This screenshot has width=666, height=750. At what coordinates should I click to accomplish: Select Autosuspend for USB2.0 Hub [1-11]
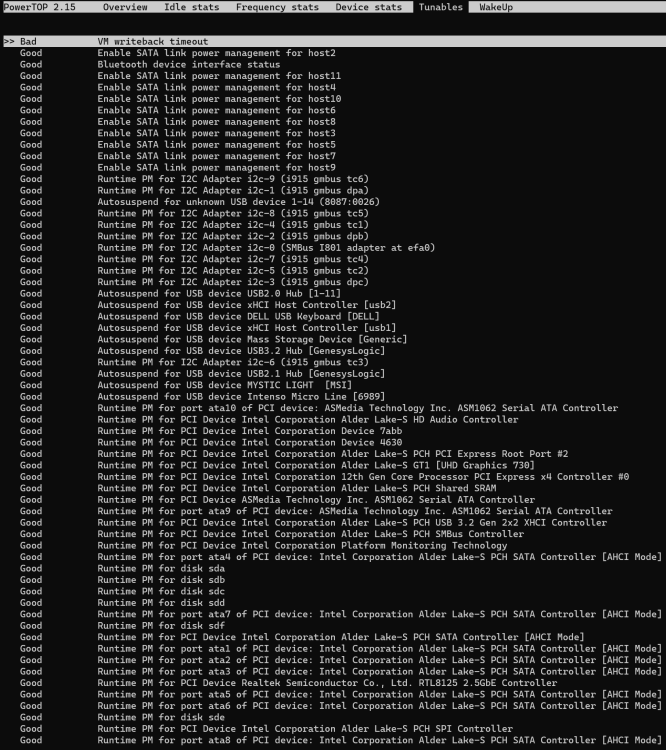tap(180, 294)
